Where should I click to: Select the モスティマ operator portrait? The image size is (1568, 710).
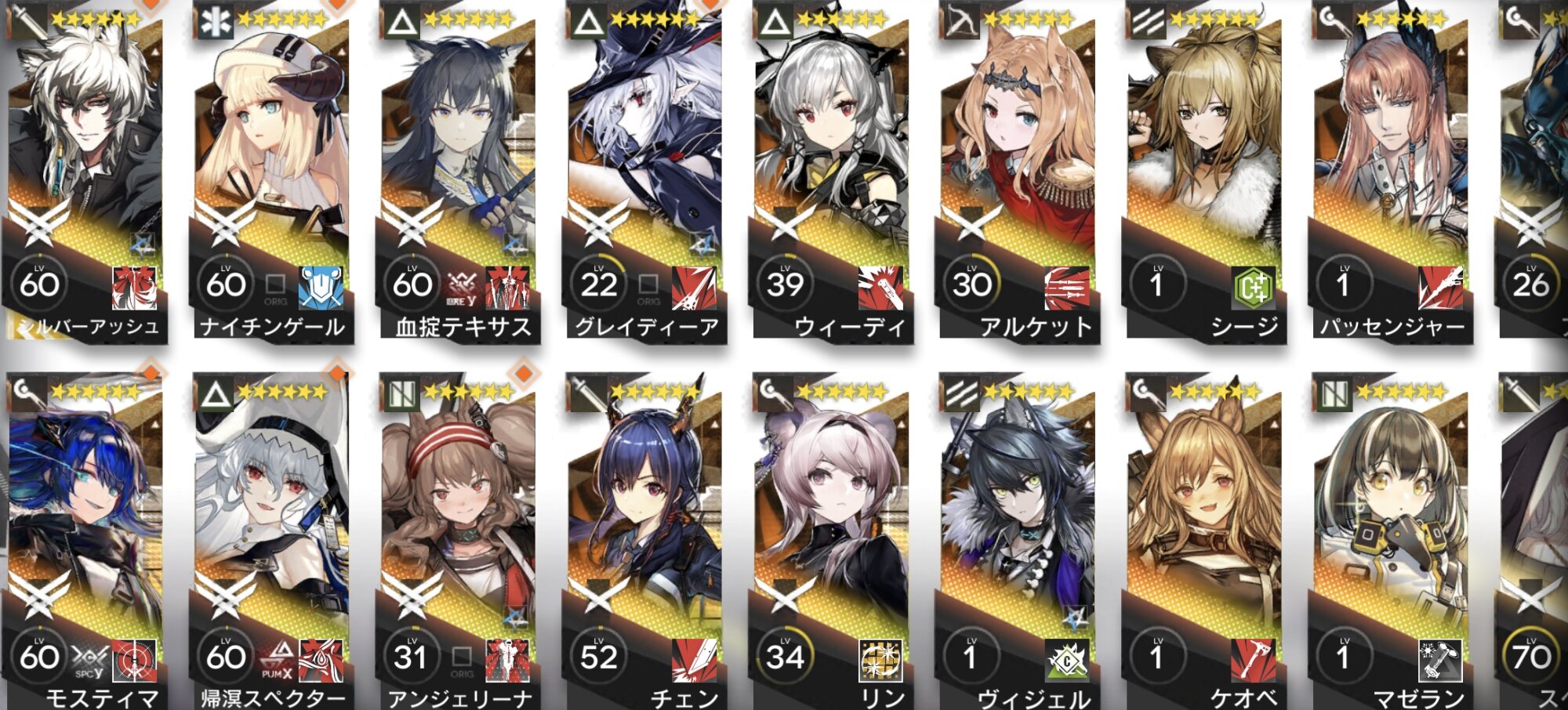pos(85,502)
